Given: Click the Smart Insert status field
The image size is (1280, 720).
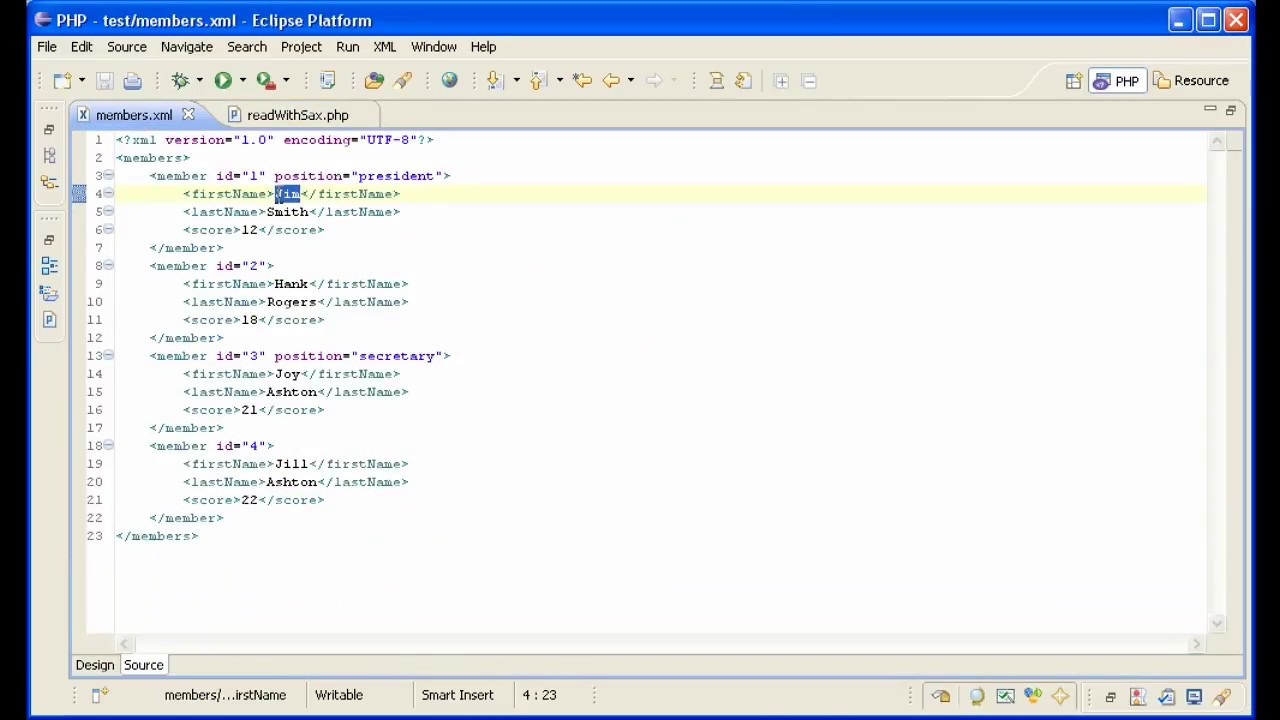Looking at the screenshot, I should coord(457,695).
